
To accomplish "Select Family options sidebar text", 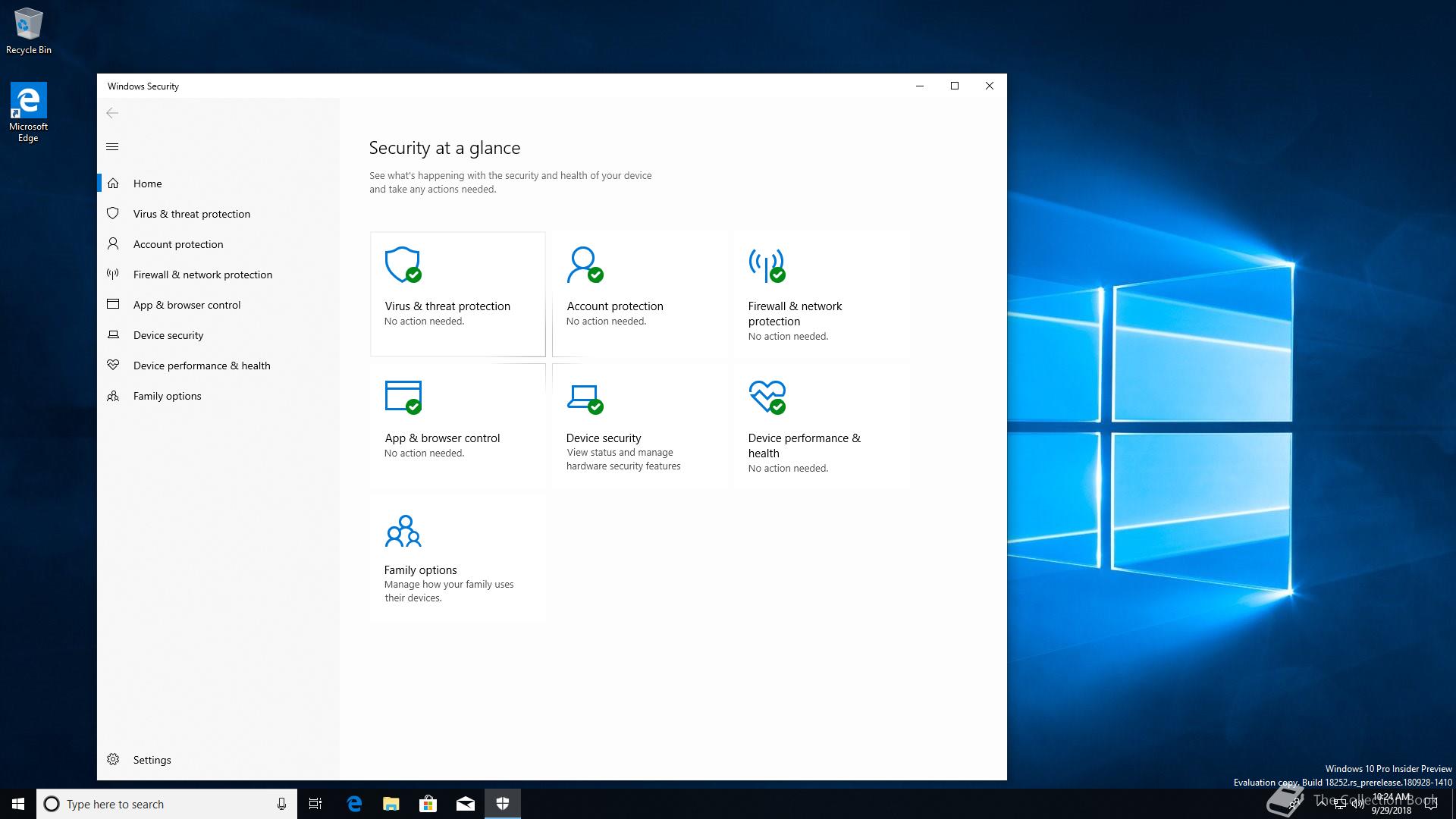I will pos(167,396).
